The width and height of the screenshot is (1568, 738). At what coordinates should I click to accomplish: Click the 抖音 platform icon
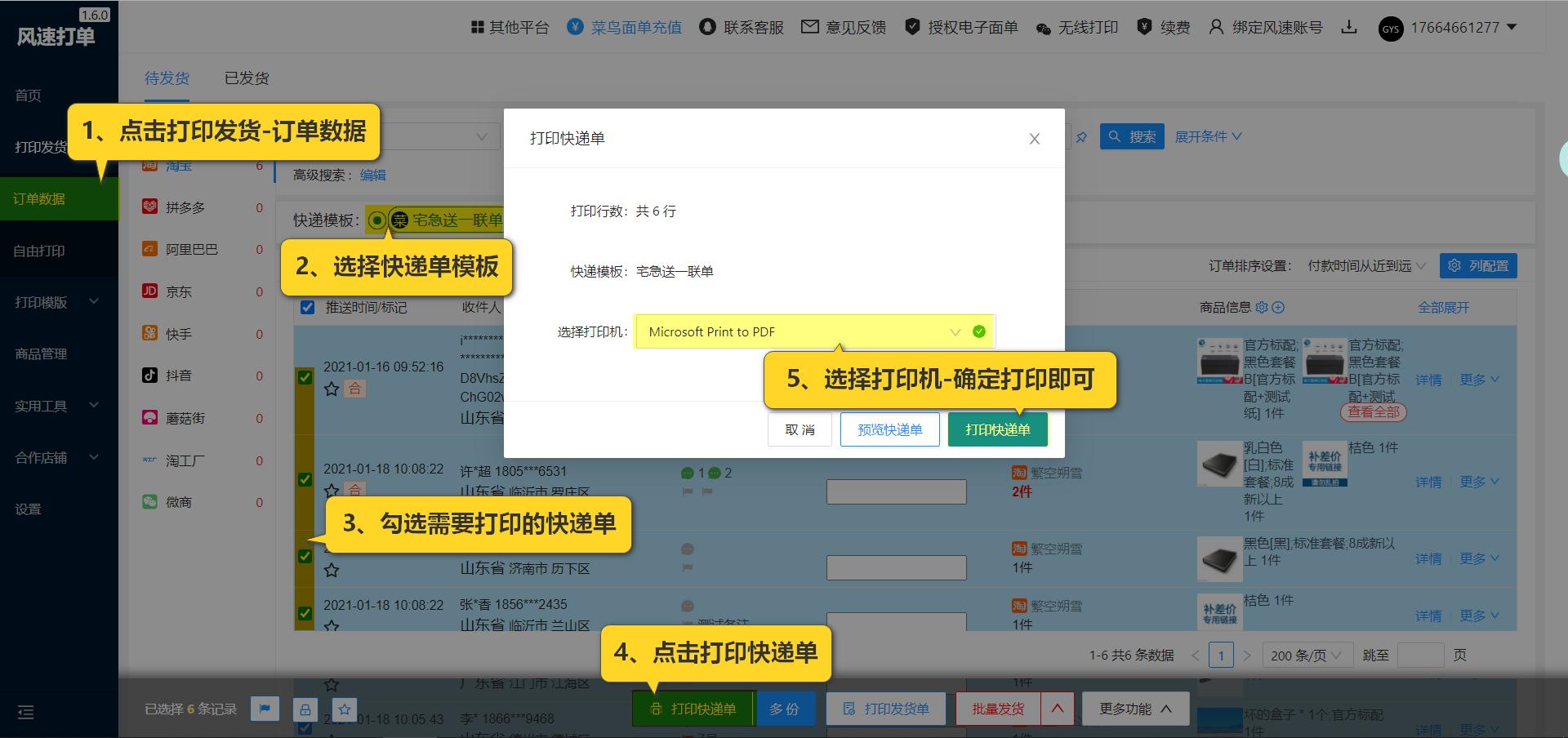coord(149,376)
